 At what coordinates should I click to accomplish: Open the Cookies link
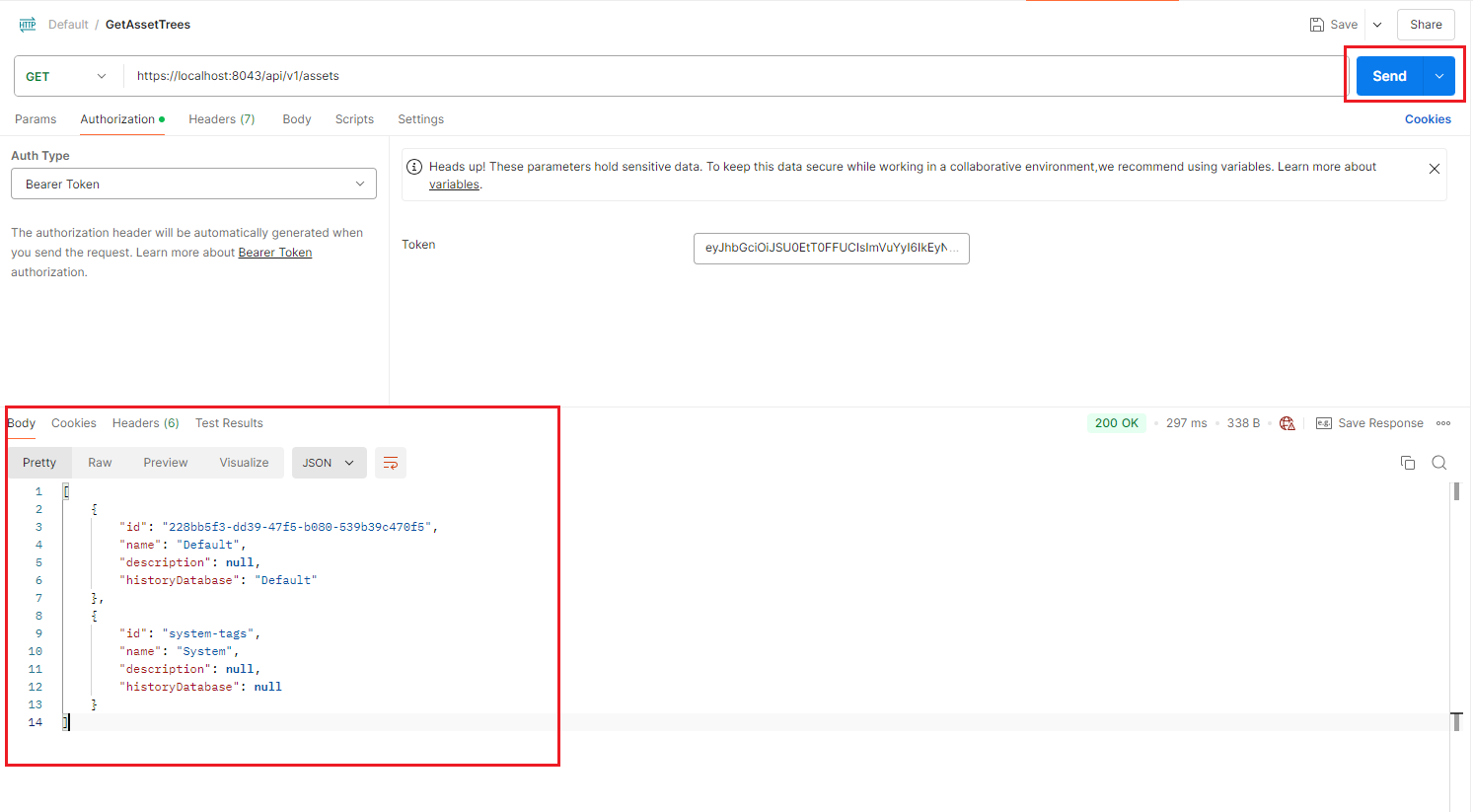[x=1427, y=119]
